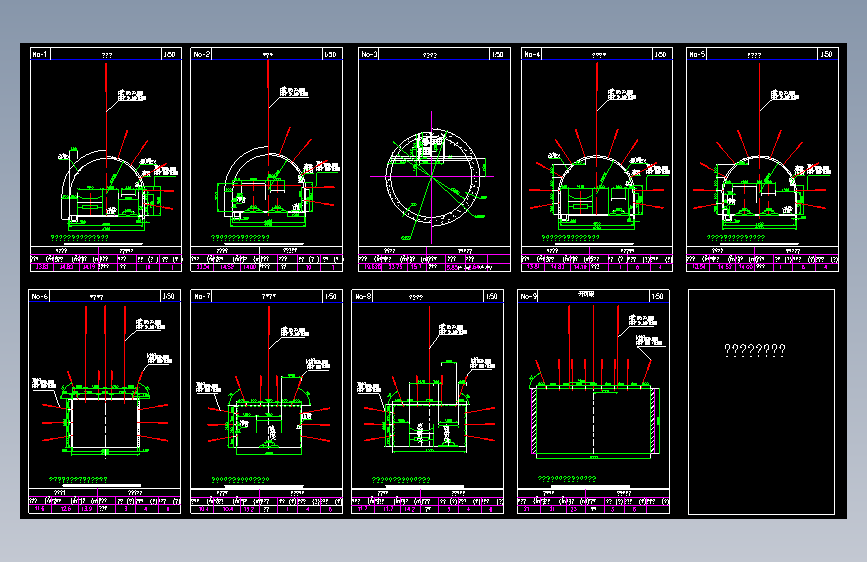This screenshot has height=562, width=867.
Task: Select the title text in sheet No-7 header
Action: pos(269,296)
